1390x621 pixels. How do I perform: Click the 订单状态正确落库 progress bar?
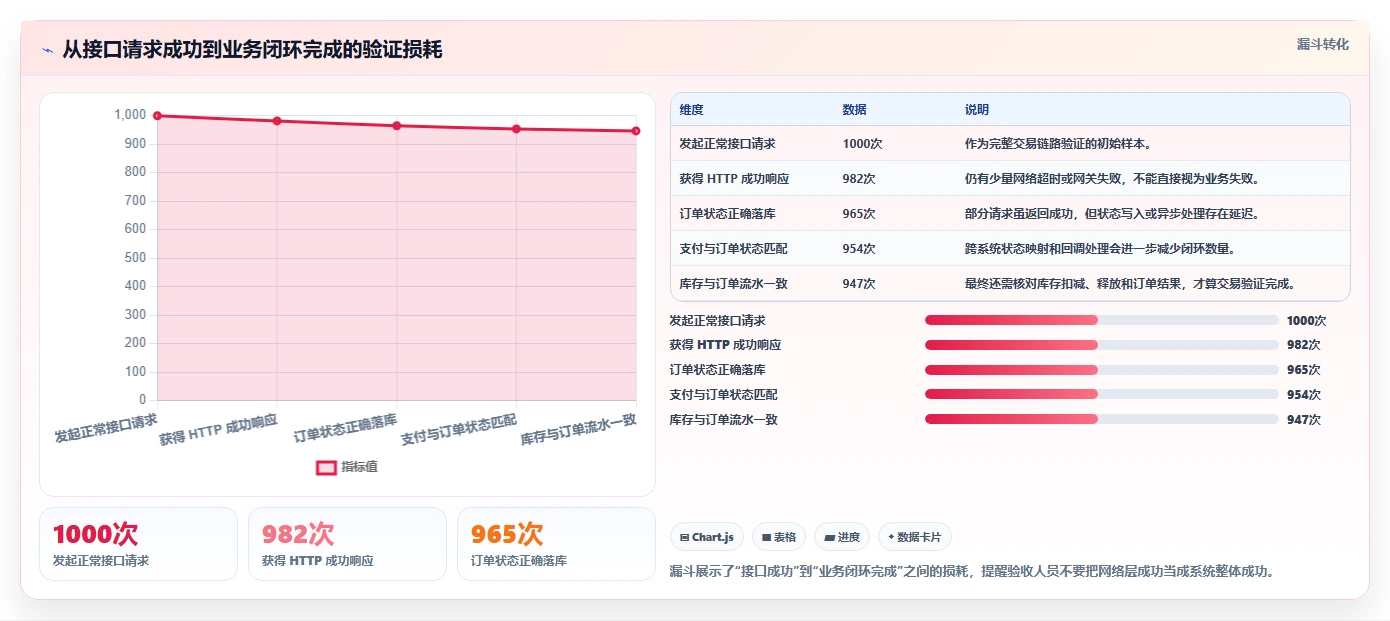(1101, 370)
